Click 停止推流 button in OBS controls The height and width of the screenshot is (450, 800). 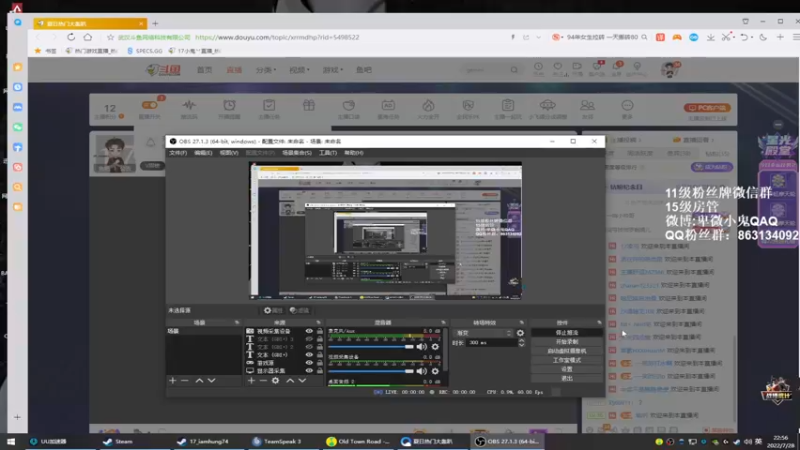click(x=567, y=333)
